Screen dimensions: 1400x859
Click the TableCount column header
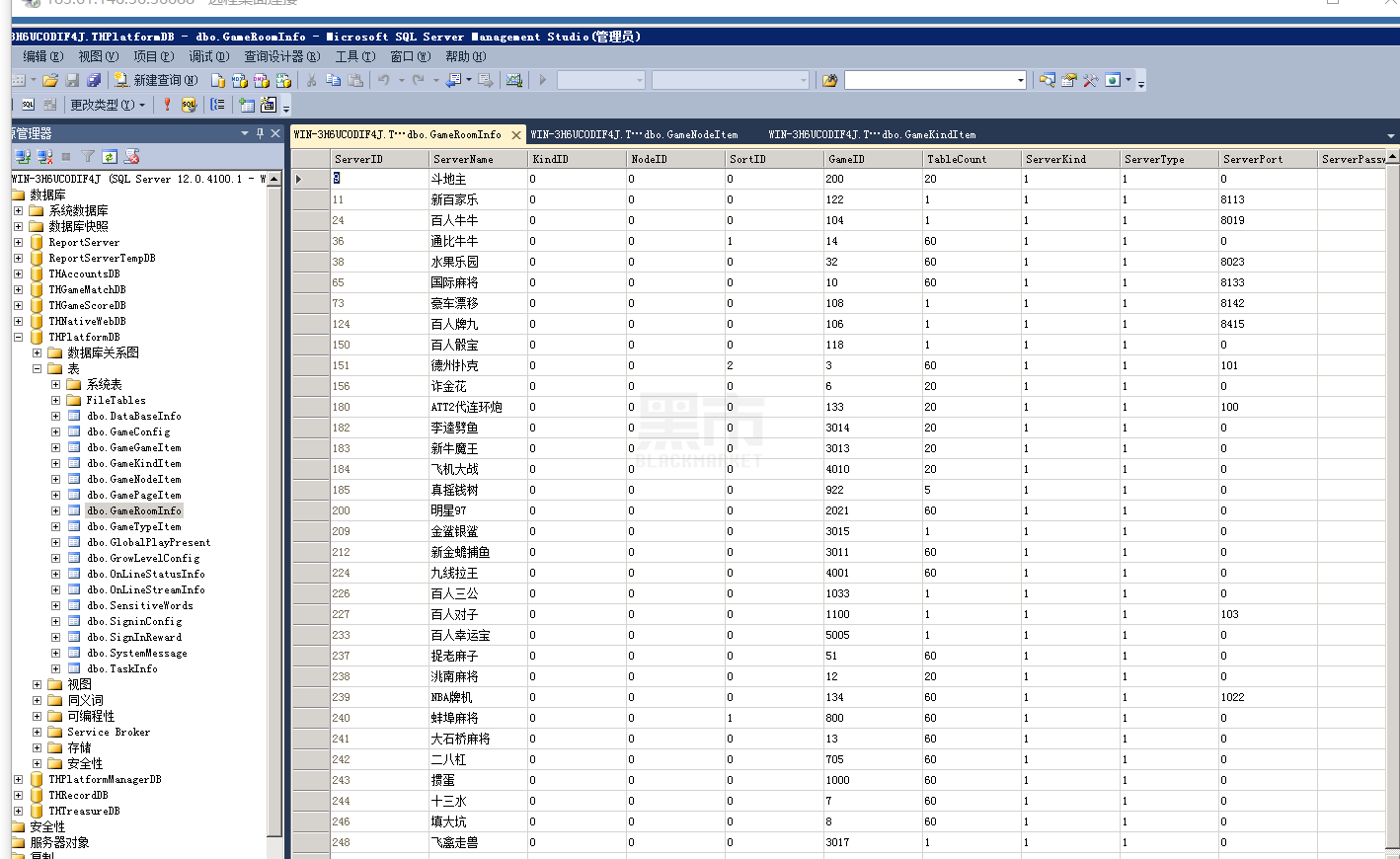(972, 159)
